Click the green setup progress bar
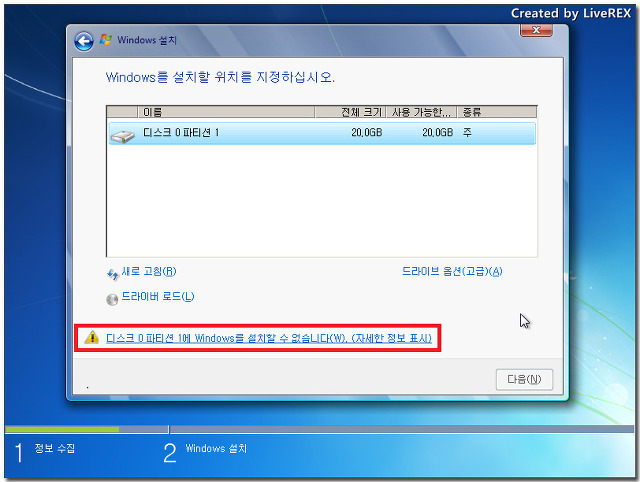Image resolution: width=640 pixels, height=482 pixels. coord(62,429)
